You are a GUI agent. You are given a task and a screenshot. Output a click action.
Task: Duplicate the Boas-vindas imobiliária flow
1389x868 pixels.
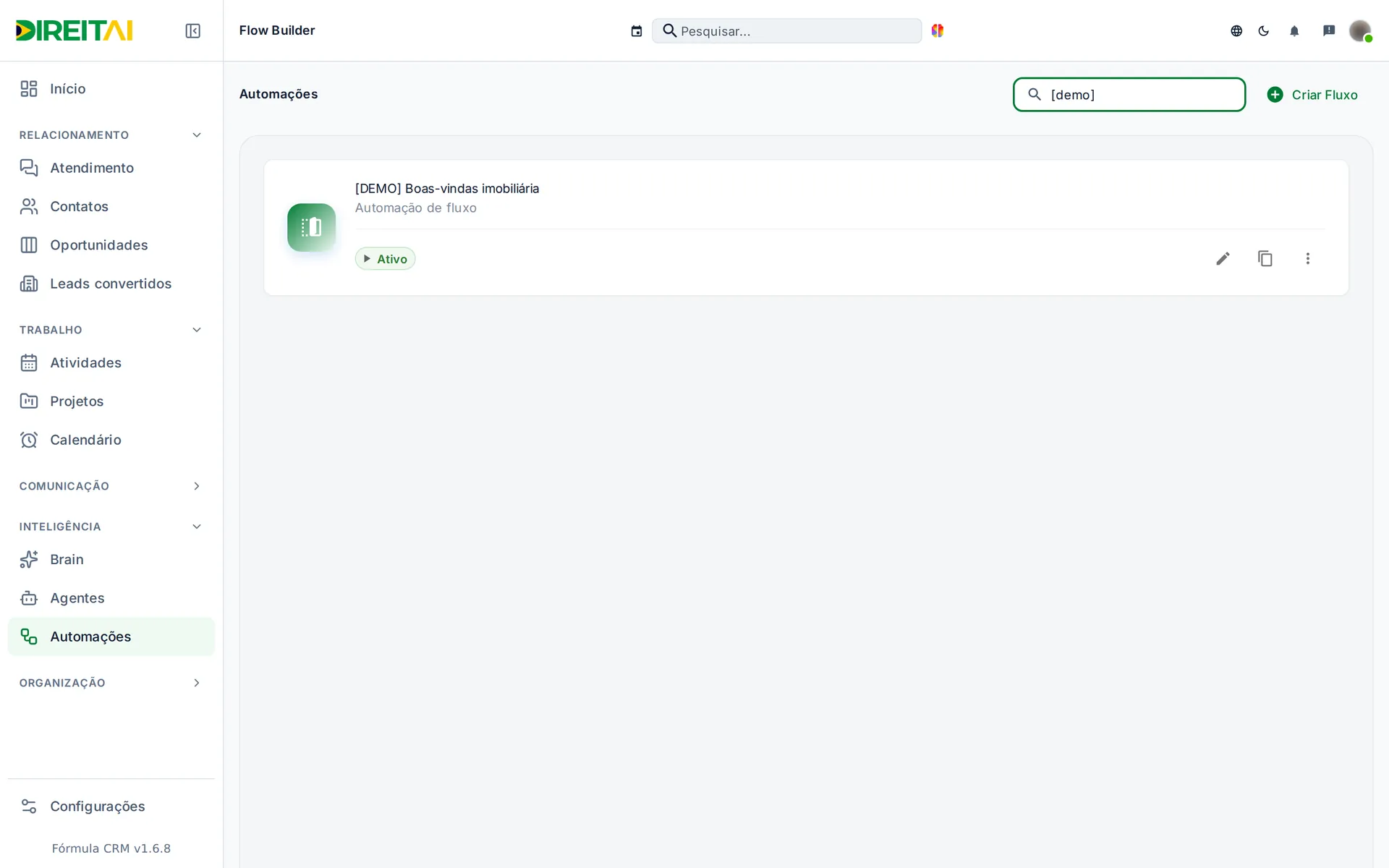(x=1265, y=258)
